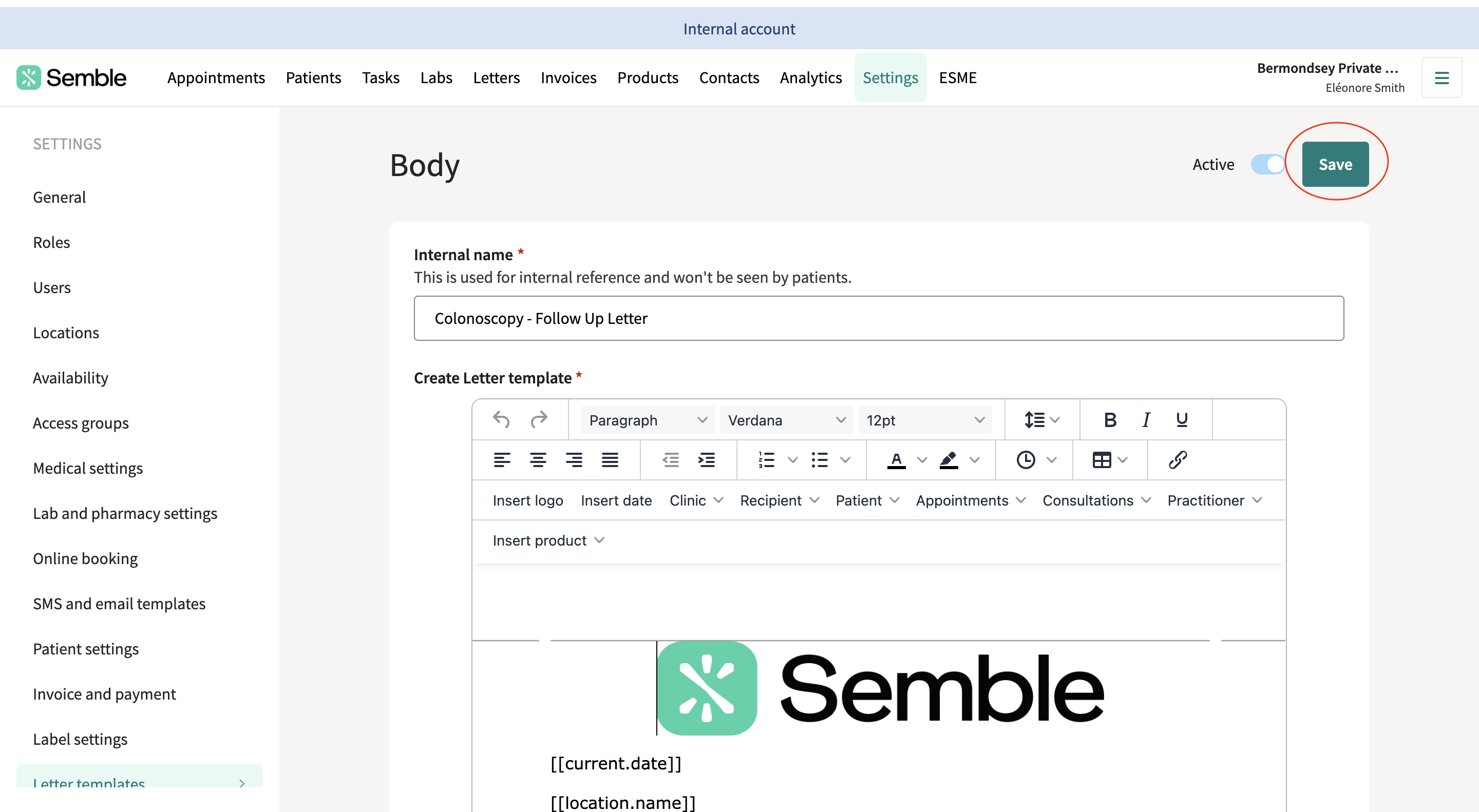This screenshot has width=1479, height=812.
Task: Click the Semble logo in header
Action: 71,78
